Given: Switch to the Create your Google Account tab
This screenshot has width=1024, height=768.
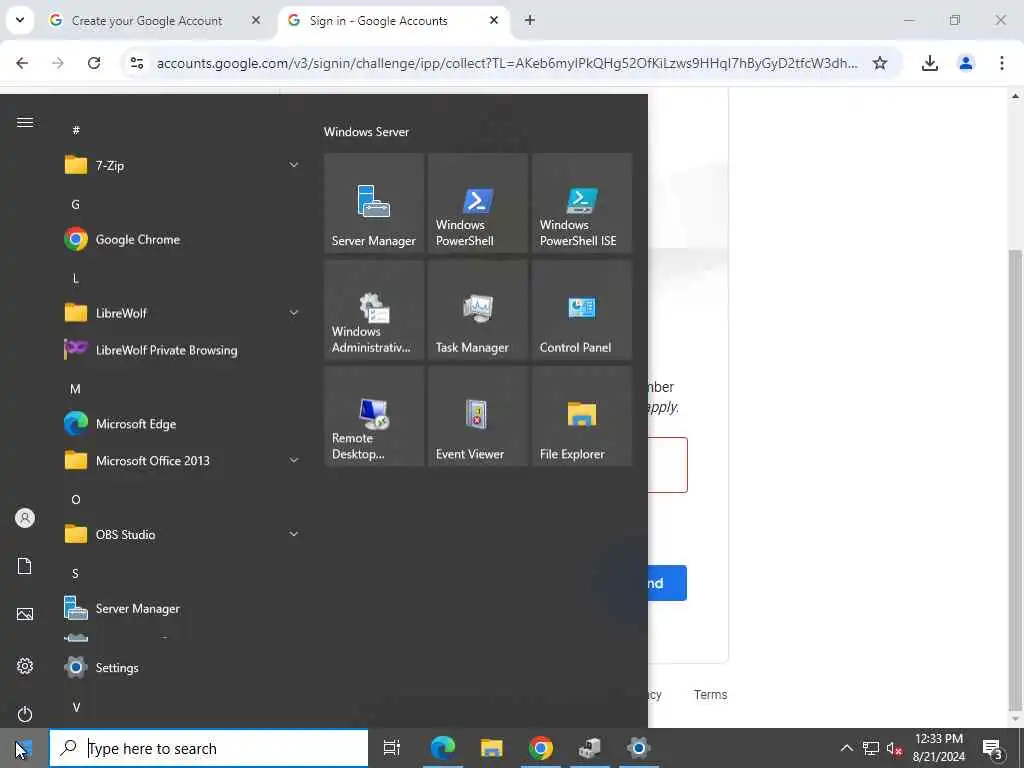Looking at the screenshot, I should point(155,21).
